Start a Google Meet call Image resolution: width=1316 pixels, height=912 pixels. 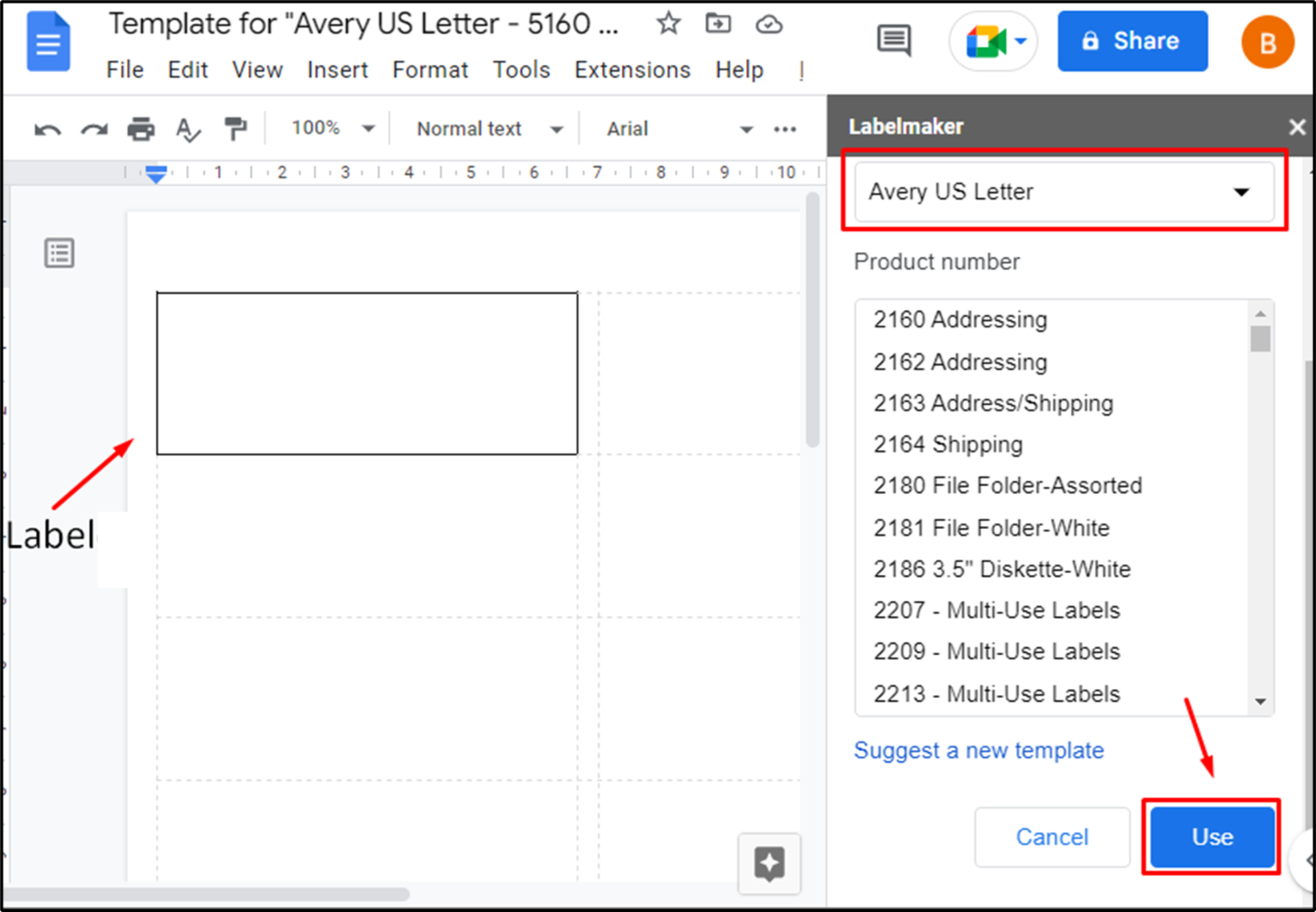click(x=986, y=41)
